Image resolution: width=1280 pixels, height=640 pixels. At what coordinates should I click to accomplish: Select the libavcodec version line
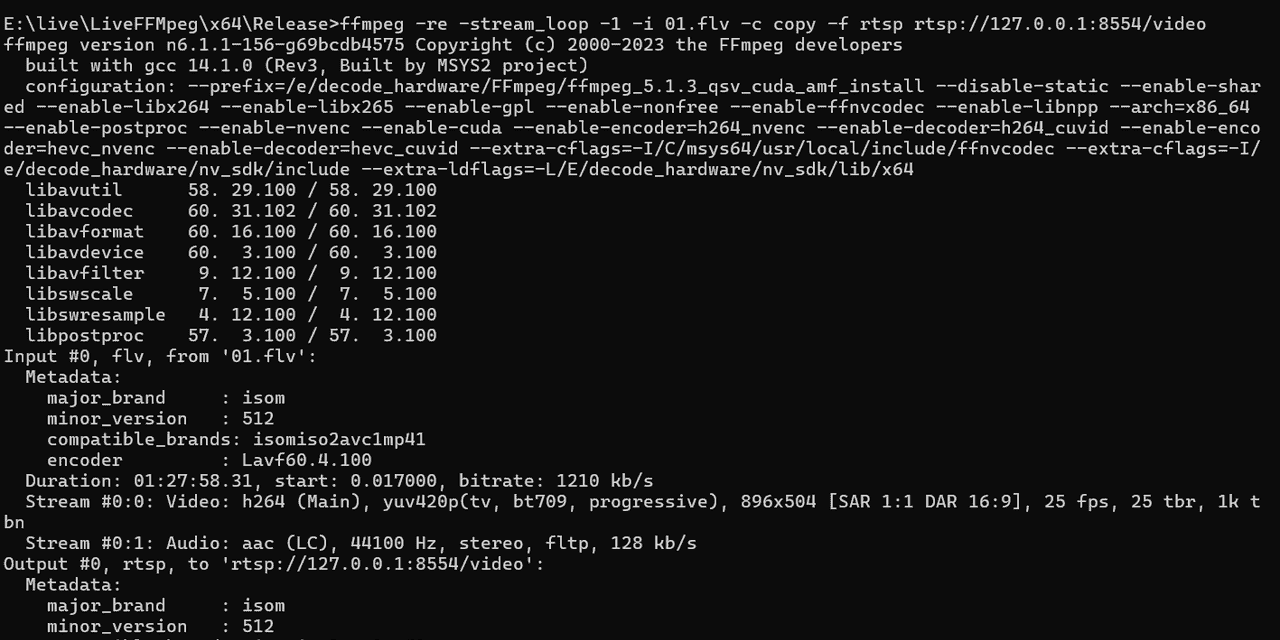point(231,211)
